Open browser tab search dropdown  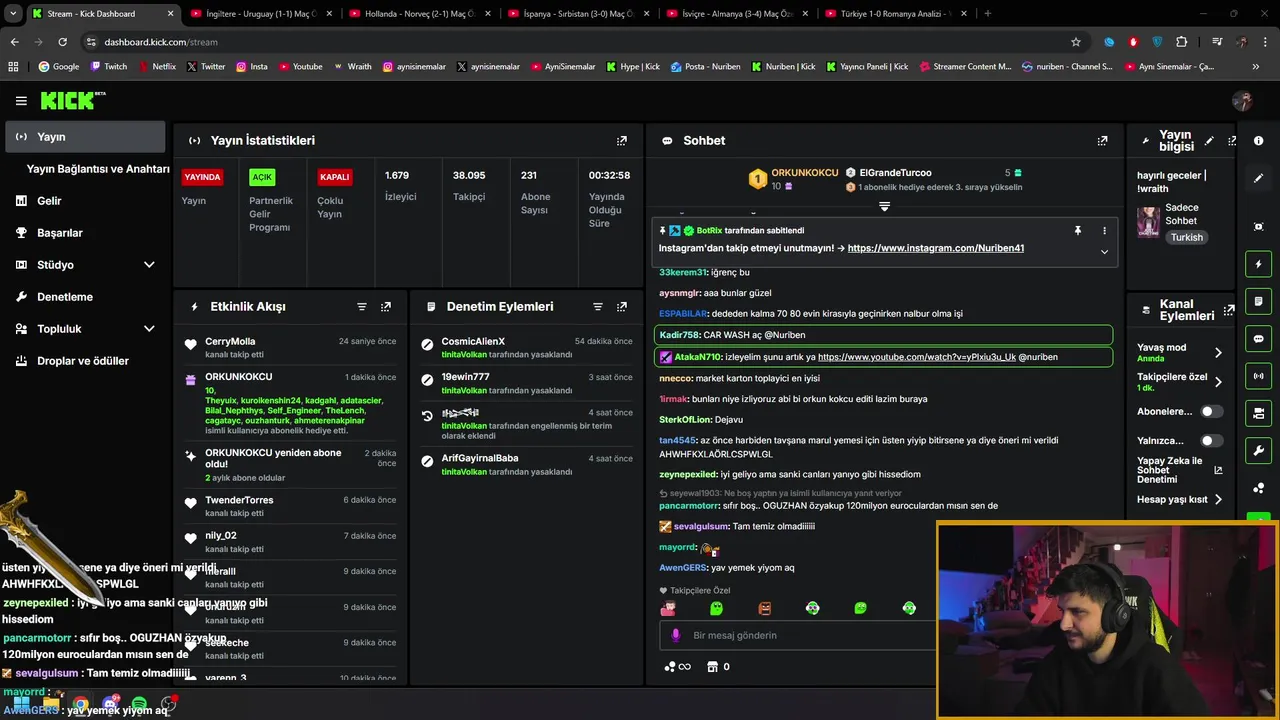[12, 14]
